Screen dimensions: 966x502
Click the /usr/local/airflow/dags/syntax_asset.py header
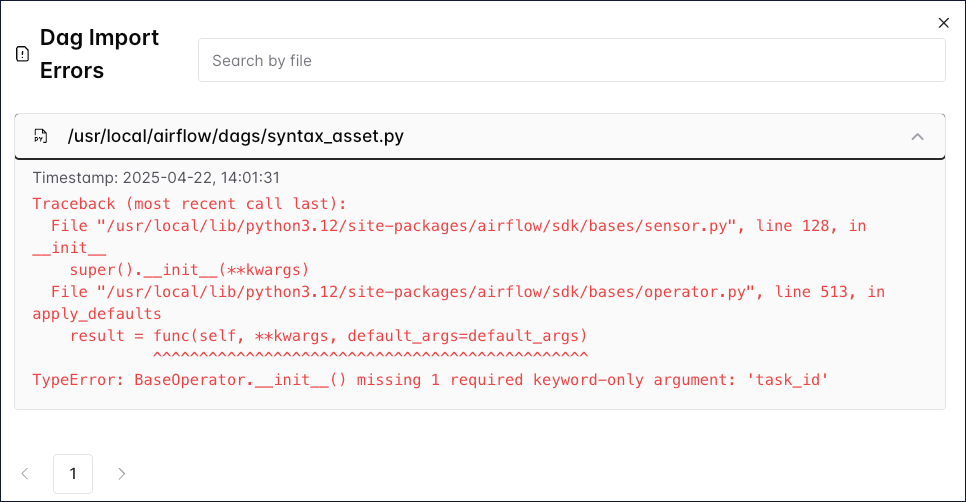[236, 136]
